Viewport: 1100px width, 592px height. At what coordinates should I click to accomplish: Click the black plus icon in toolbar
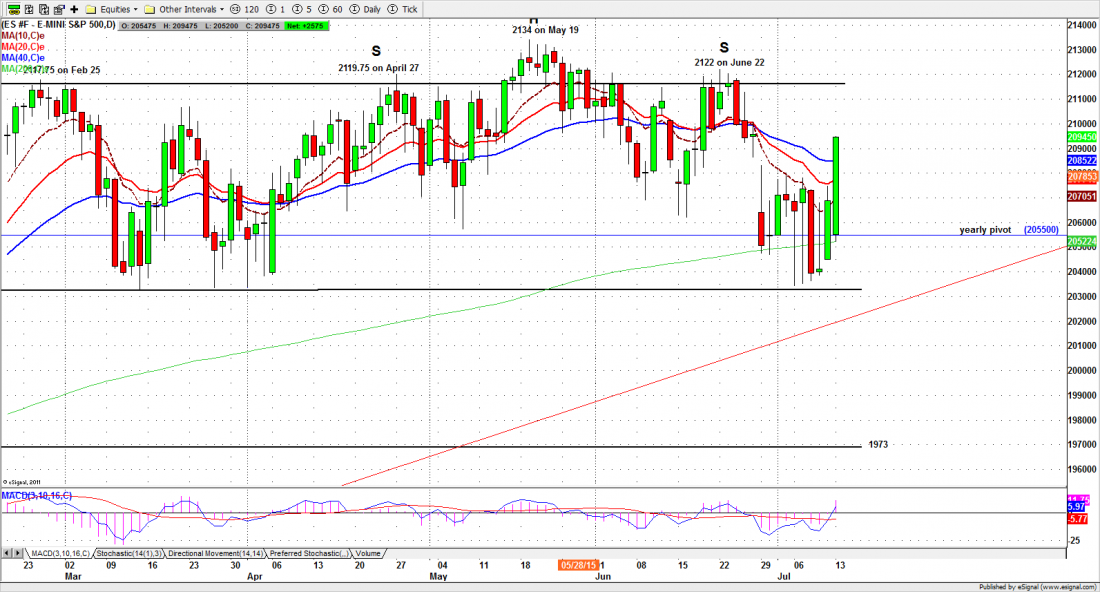click(x=74, y=8)
